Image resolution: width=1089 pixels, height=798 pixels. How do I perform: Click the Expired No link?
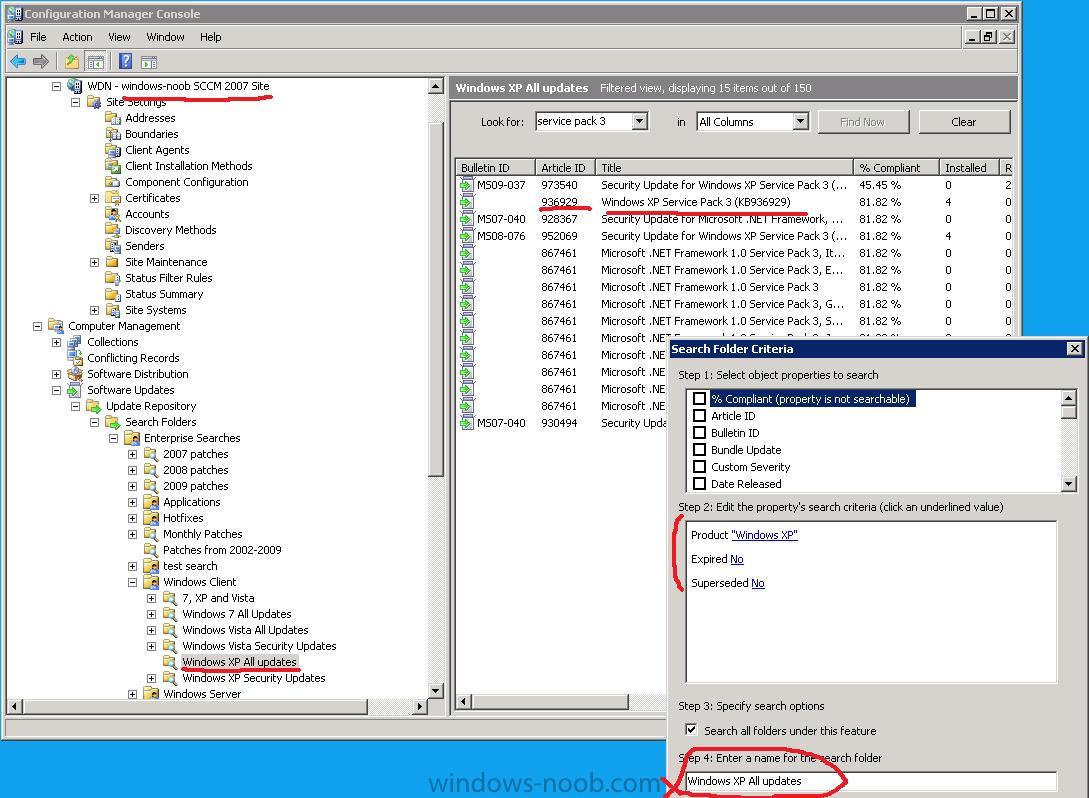[x=736, y=559]
